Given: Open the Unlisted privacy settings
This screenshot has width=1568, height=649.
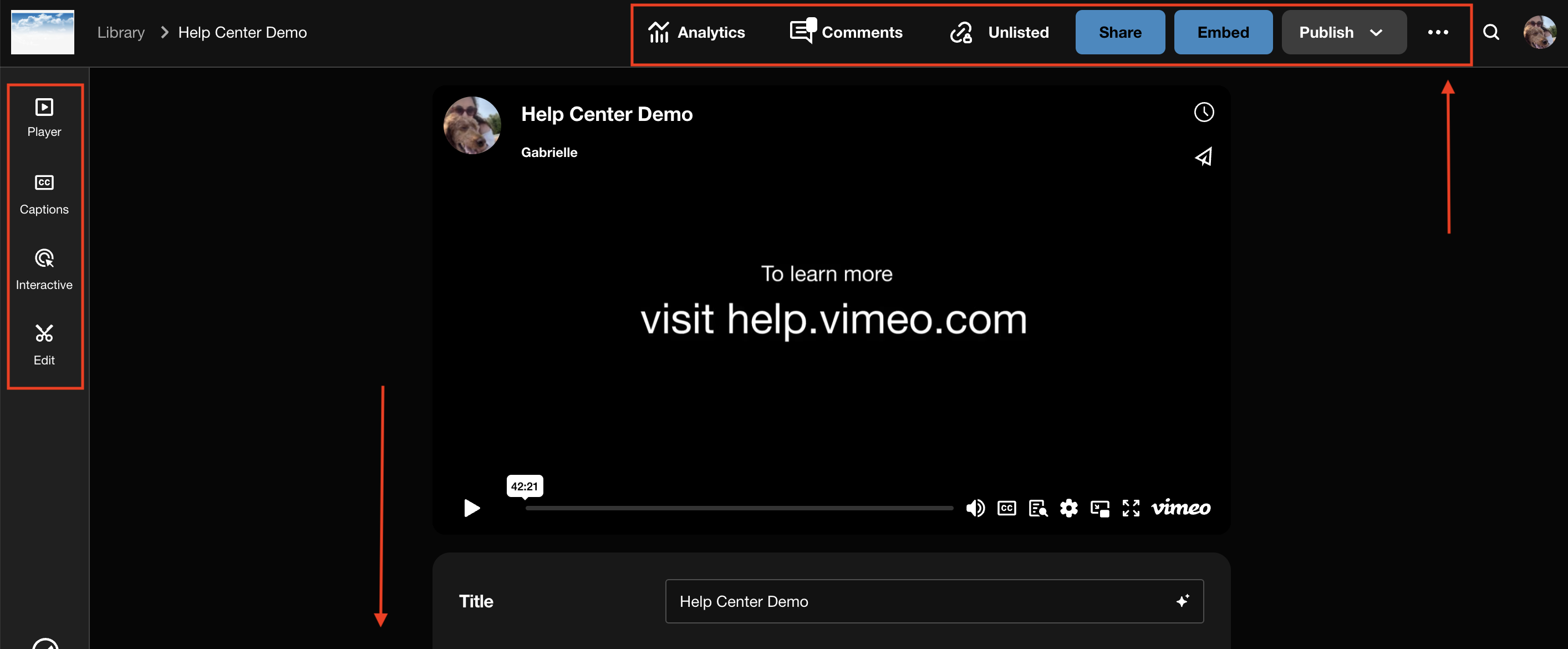Looking at the screenshot, I should (x=1000, y=32).
